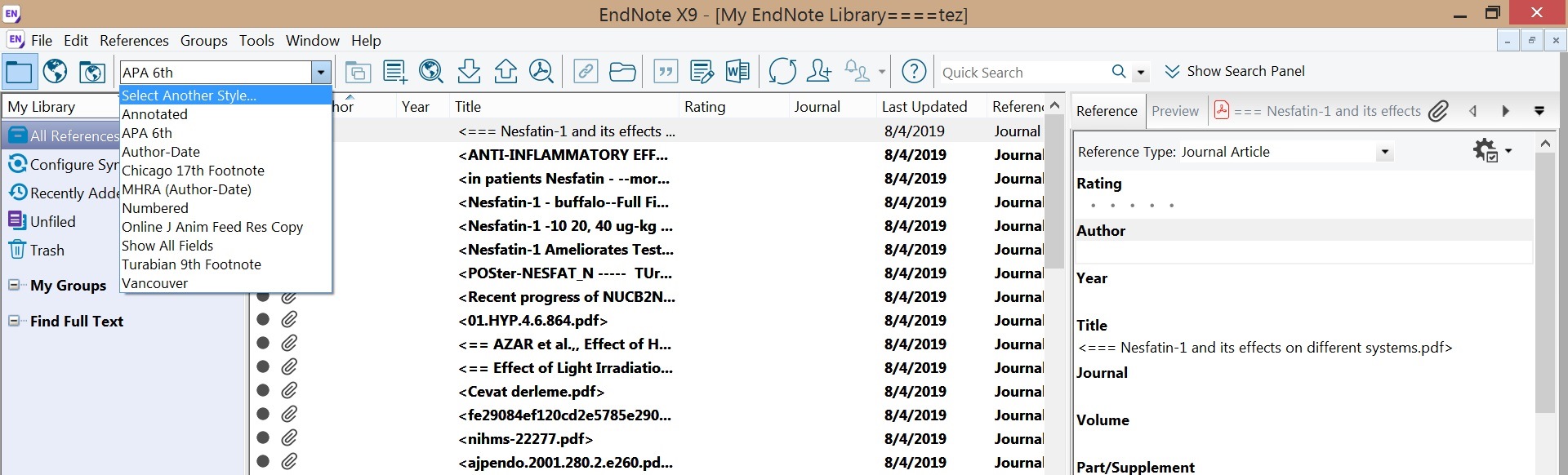
Task: Collapse the My Groups section
Action: pos(14,285)
